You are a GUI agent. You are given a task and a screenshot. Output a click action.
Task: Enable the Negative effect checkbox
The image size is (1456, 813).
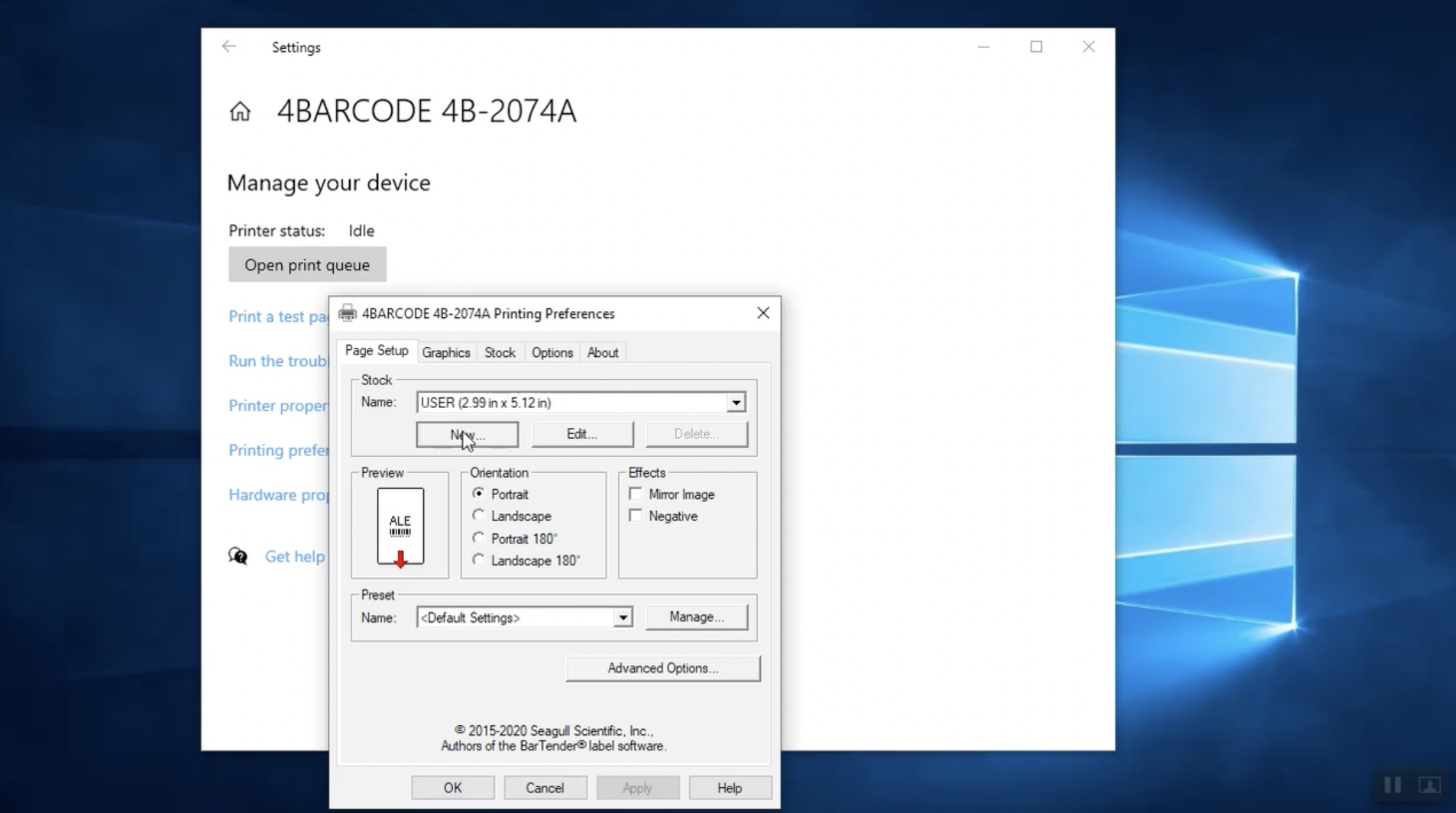[x=636, y=516]
